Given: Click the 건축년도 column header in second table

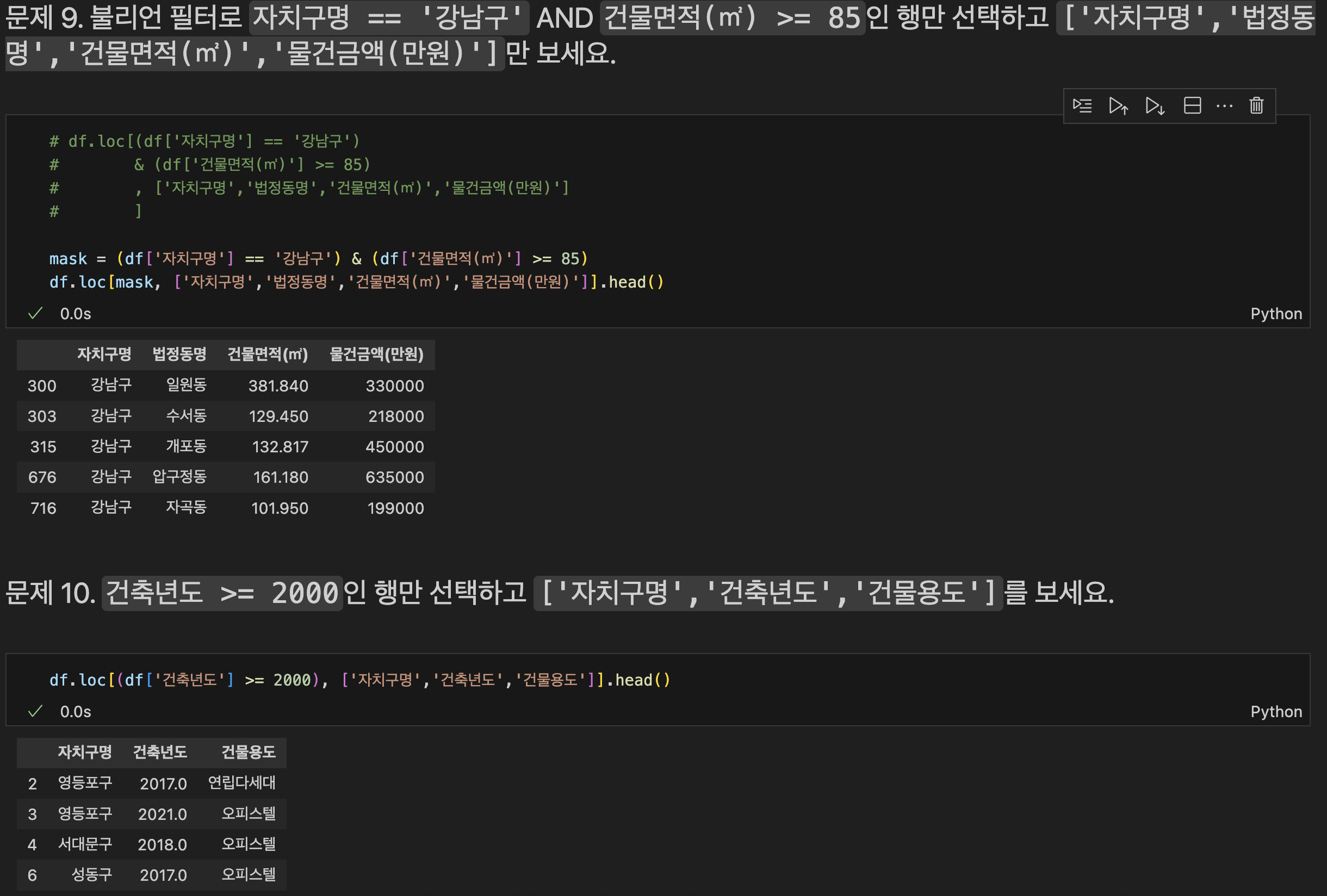Looking at the screenshot, I should [160, 752].
